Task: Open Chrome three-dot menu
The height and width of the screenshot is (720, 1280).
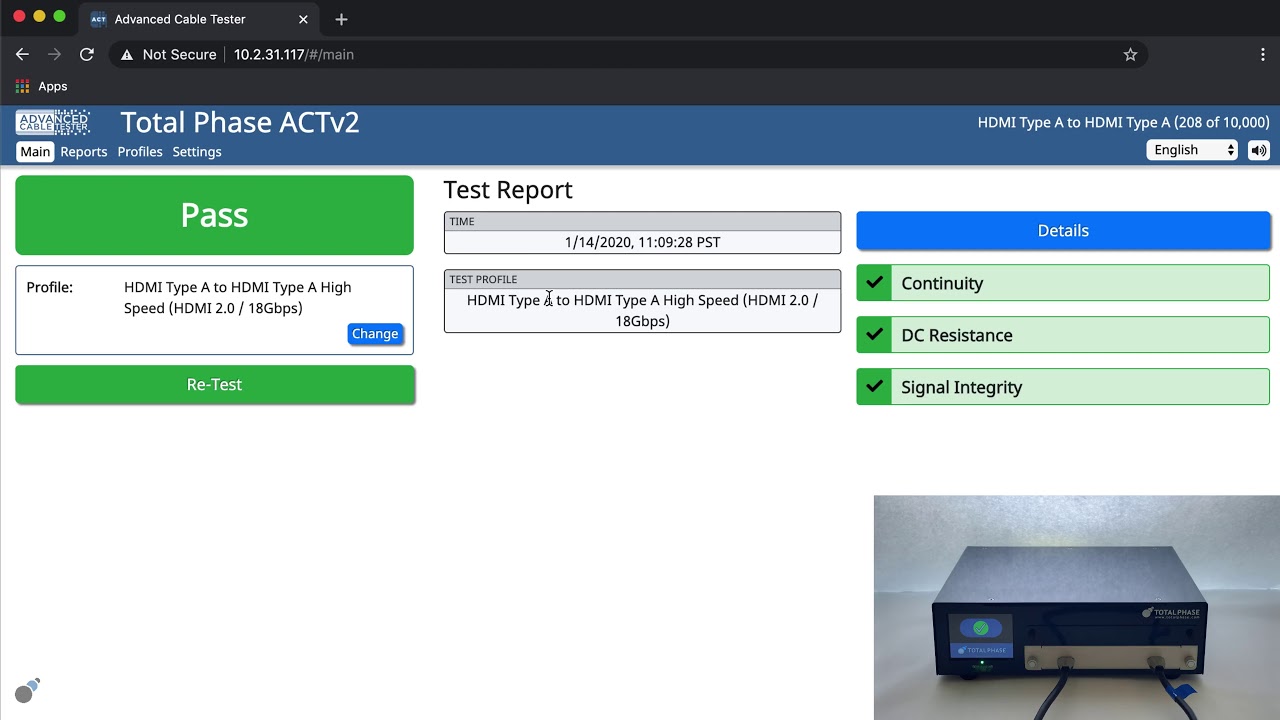Action: pos(1263,55)
